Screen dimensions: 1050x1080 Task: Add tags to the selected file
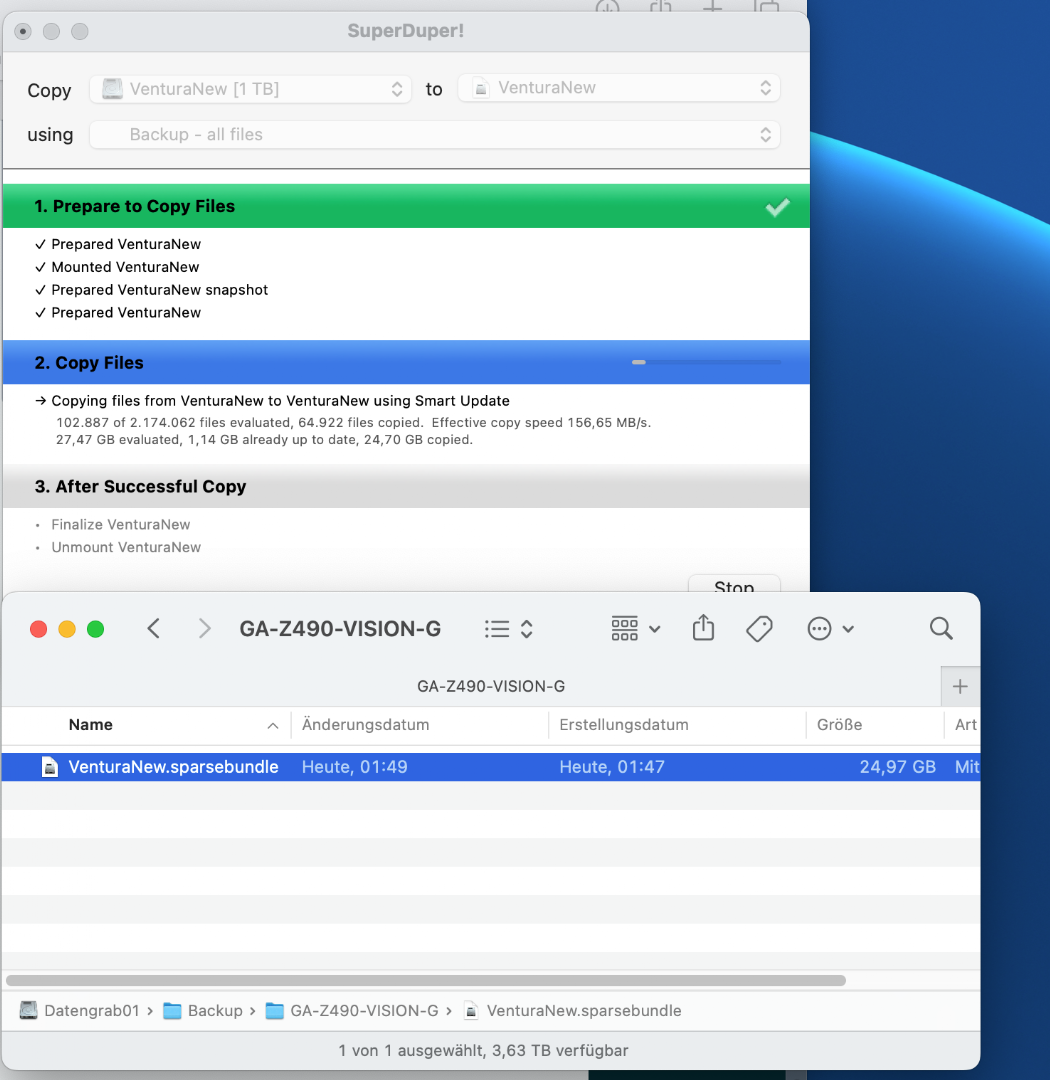[x=759, y=628]
